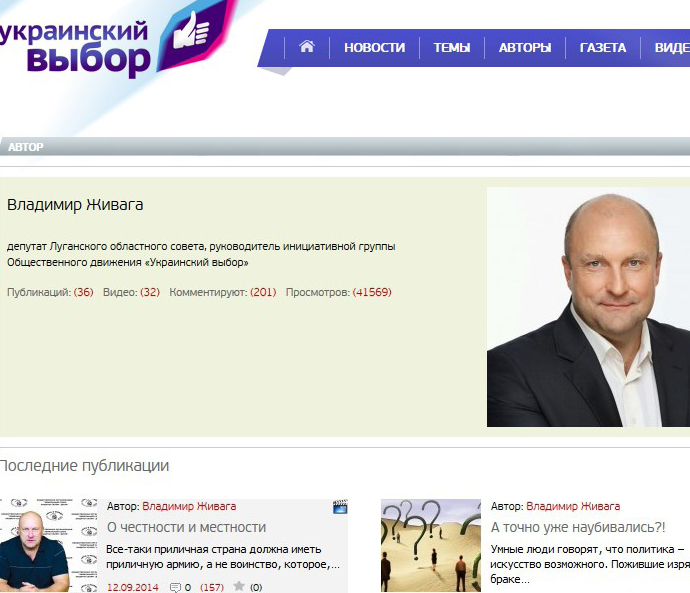Click the home icon in navigation bar
Viewport: 690px width, 593px height.
pyautogui.click(x=307, y=47)
